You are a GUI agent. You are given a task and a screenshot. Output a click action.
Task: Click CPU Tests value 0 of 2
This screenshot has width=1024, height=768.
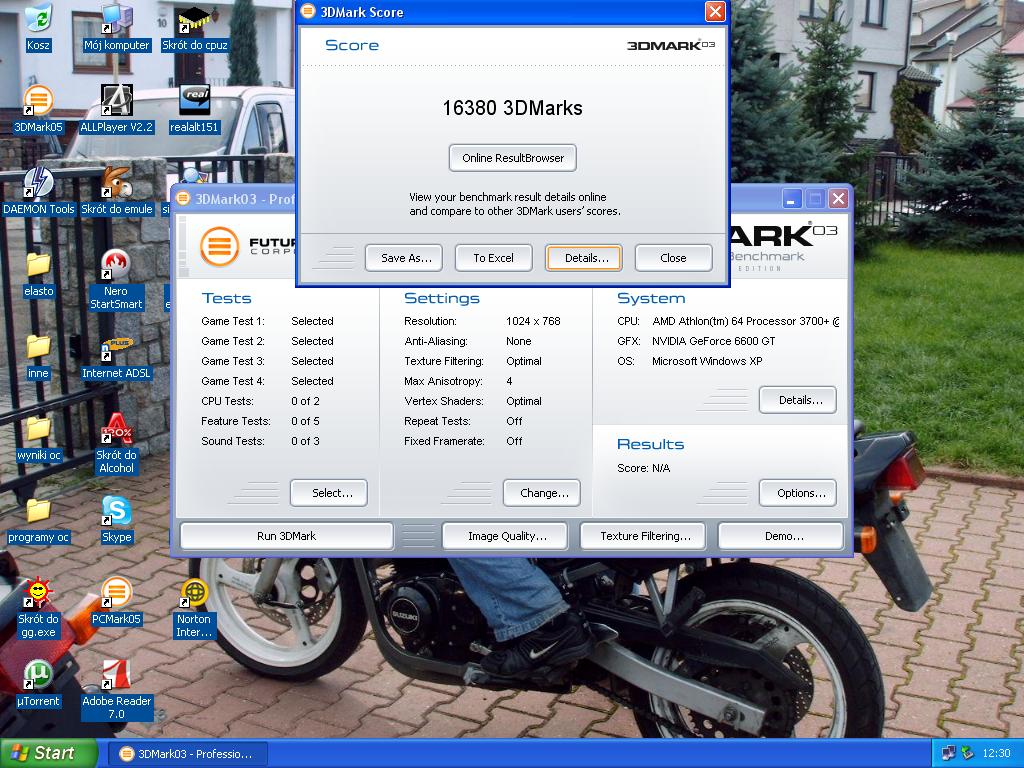coord(305,401)
